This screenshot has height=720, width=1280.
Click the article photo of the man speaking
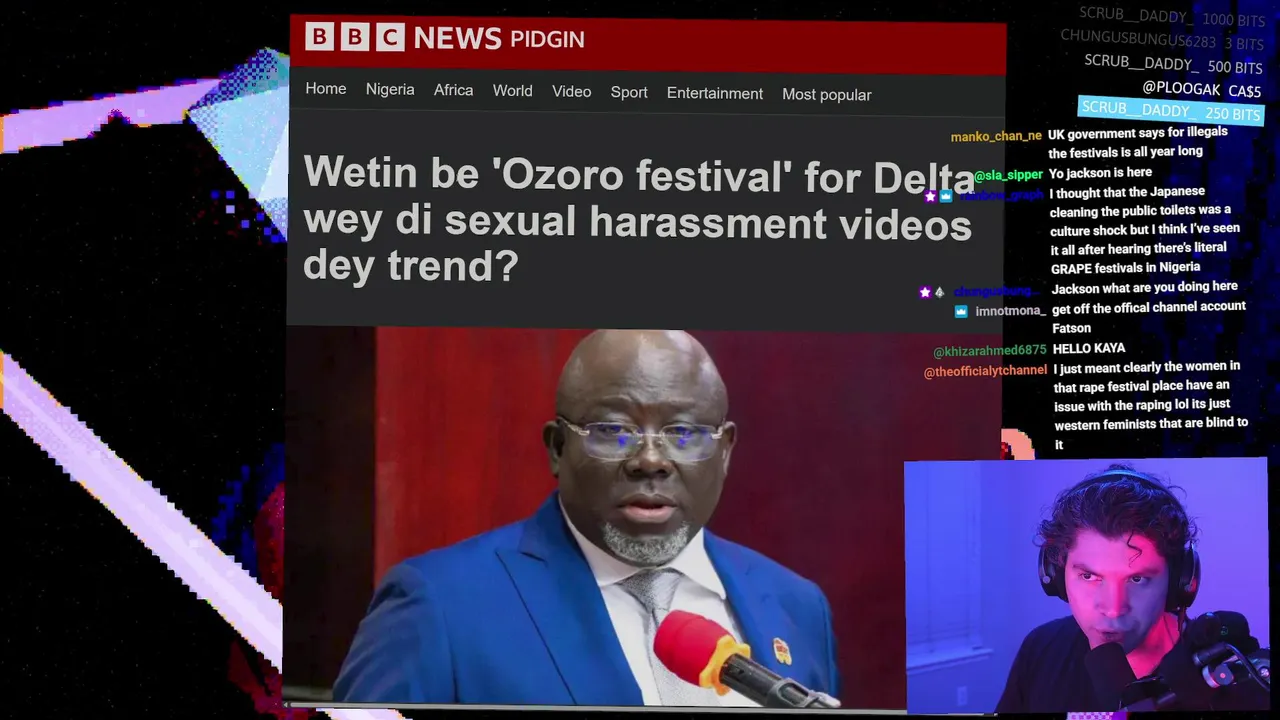tap(643, 516)
